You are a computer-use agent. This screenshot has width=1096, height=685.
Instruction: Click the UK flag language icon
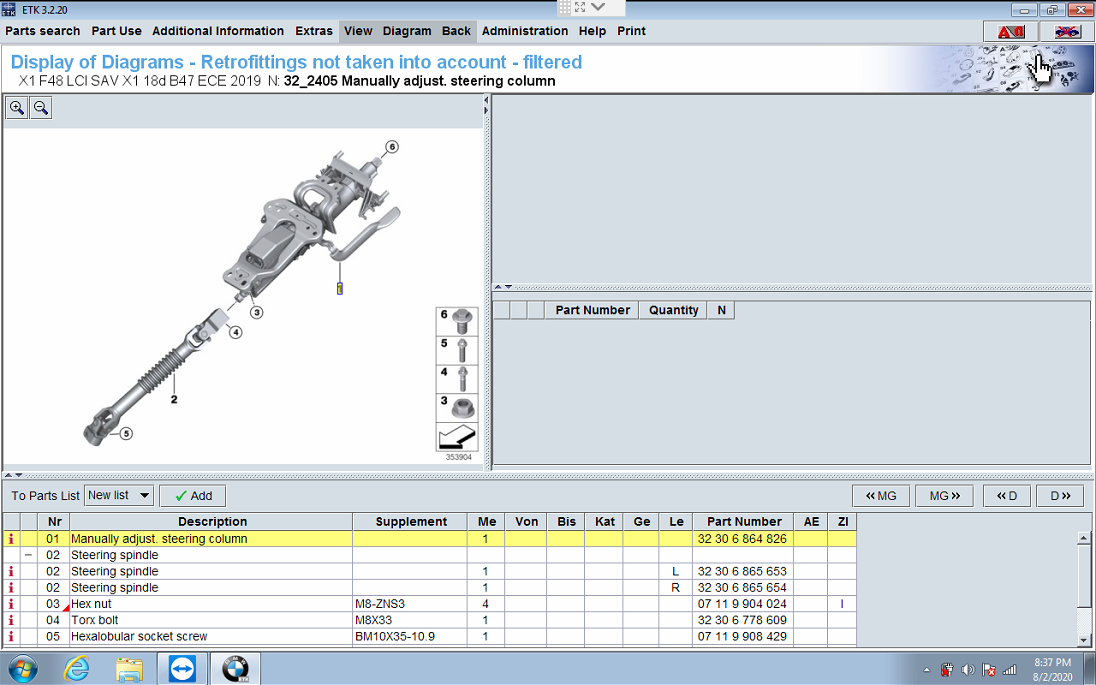[1067, 31]
